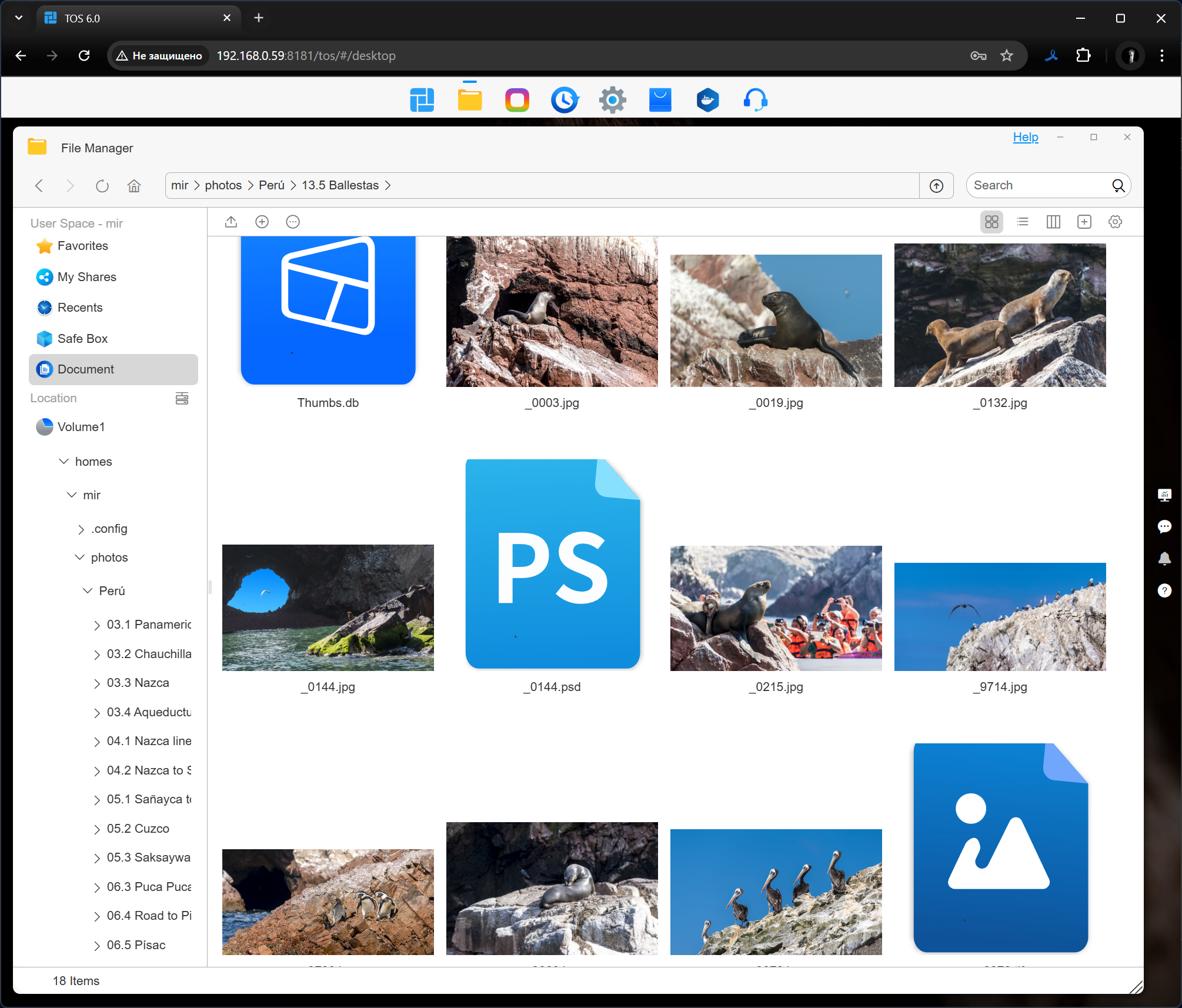The width and height of the screenshot is (1182, 1008).
Task: Click the Perú breadcrumb segment
Action: click(x=271, y=185)
